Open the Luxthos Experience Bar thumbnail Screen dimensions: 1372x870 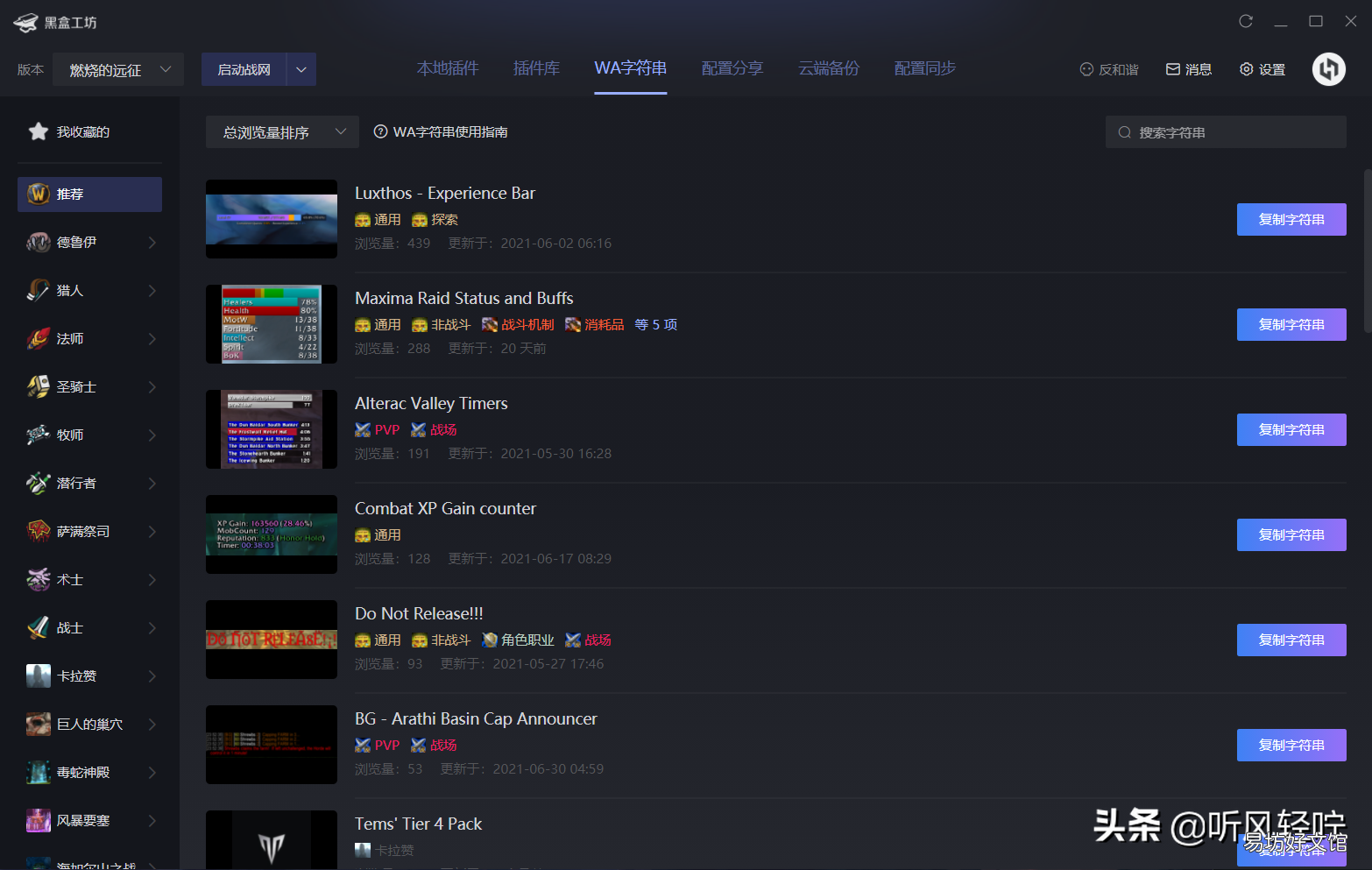pos(272,219)
